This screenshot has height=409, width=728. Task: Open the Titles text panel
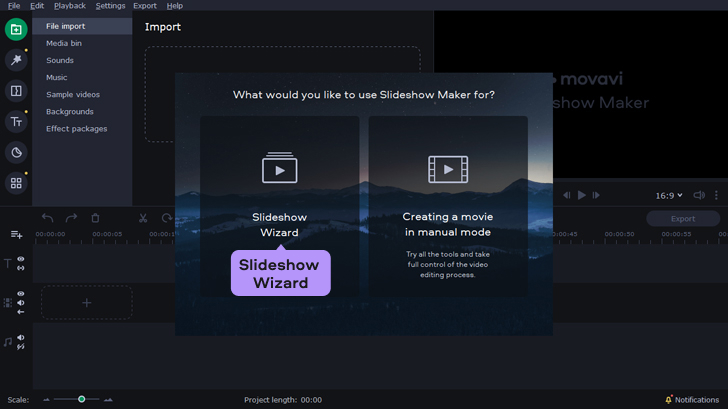(16, 122)
